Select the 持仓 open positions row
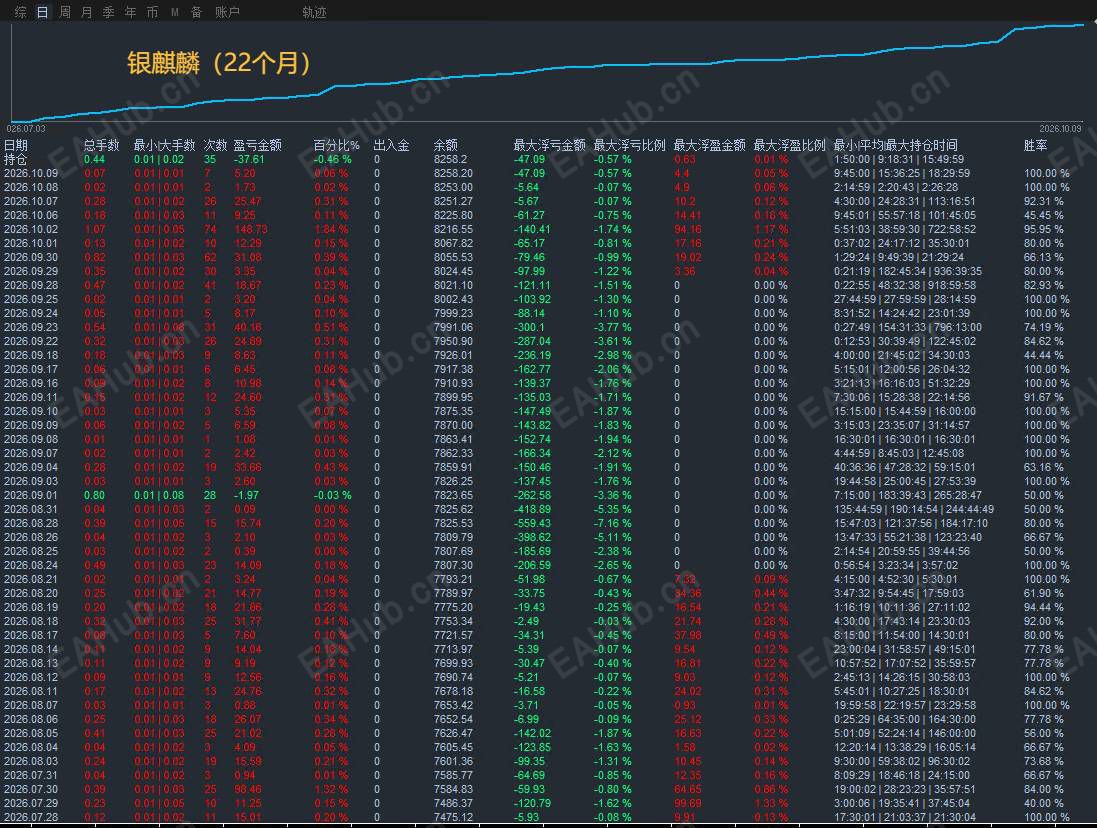This screenshot has width=1097, height=828. [548, 159]
